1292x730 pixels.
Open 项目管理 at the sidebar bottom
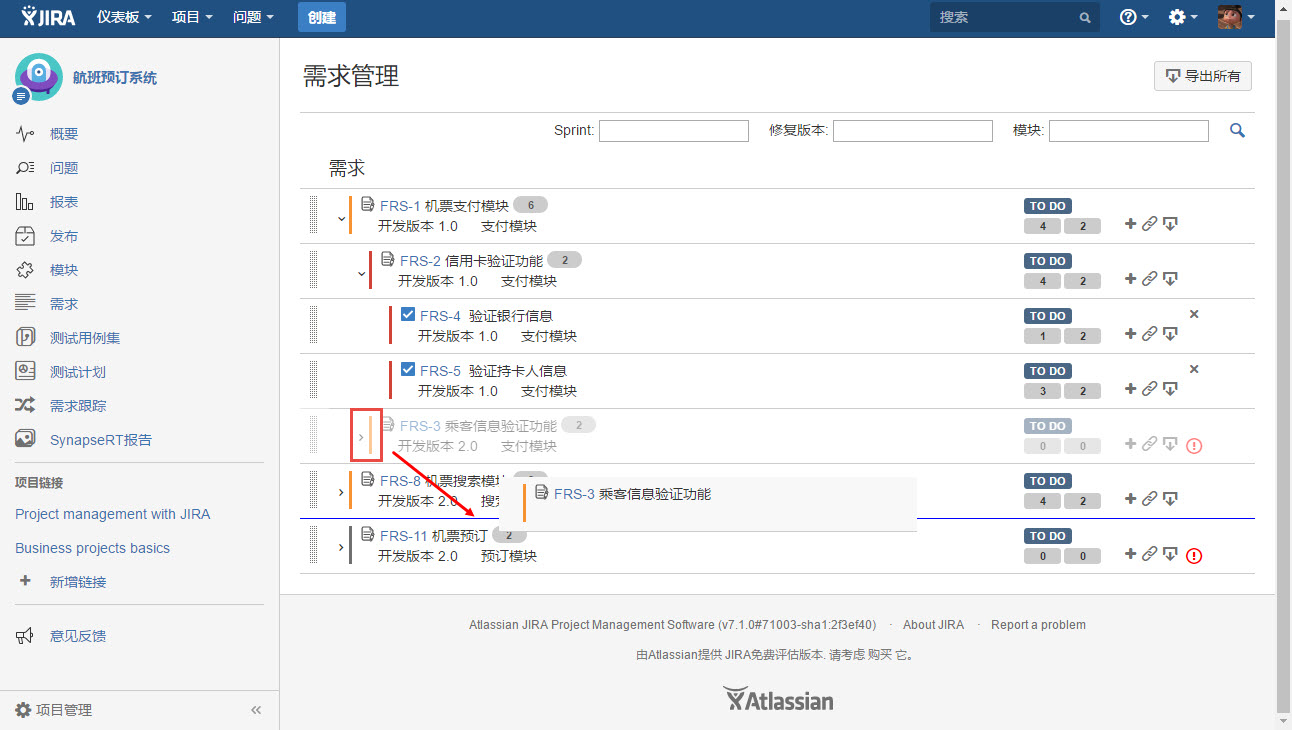click(64, 710)
